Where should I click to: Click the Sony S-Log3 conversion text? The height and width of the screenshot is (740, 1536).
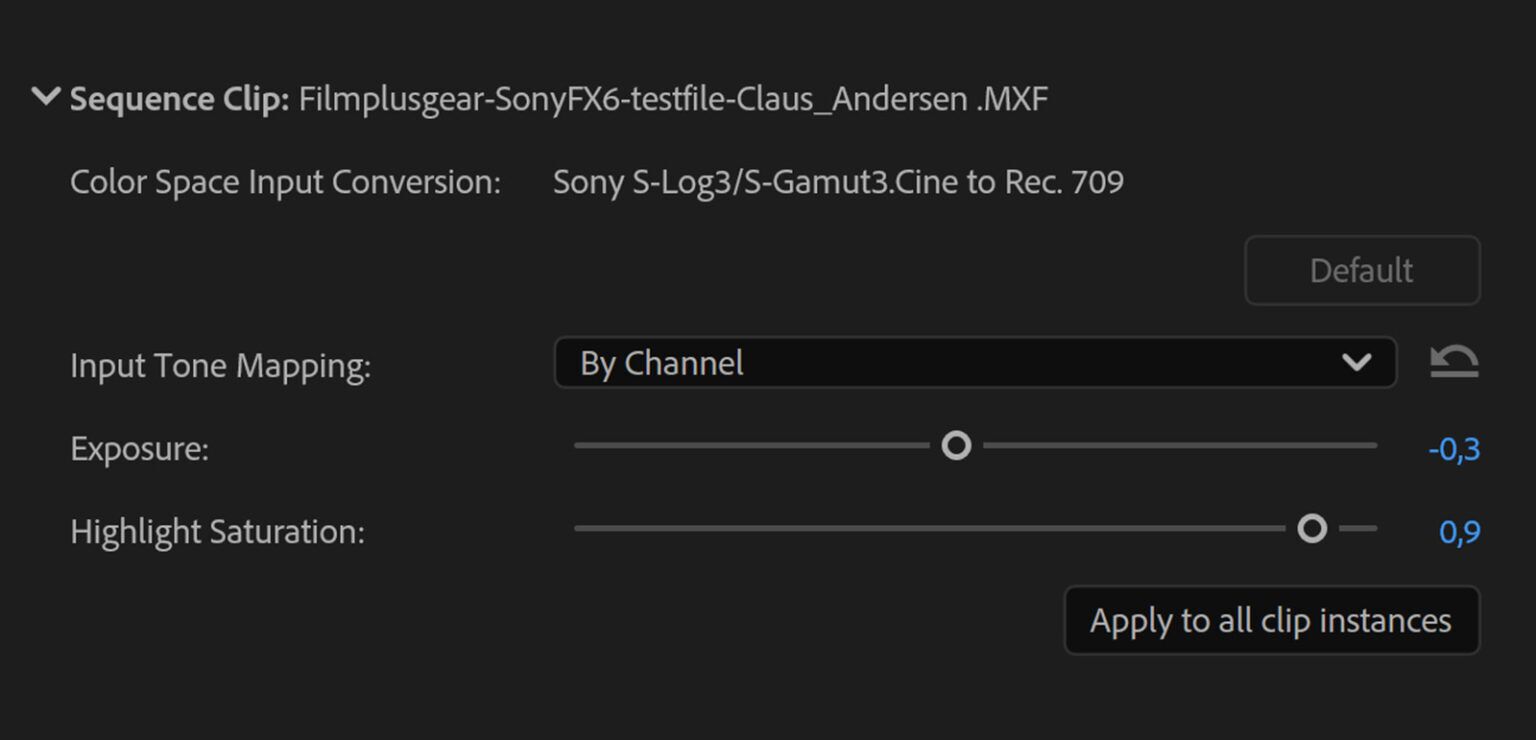click(838, 181)
